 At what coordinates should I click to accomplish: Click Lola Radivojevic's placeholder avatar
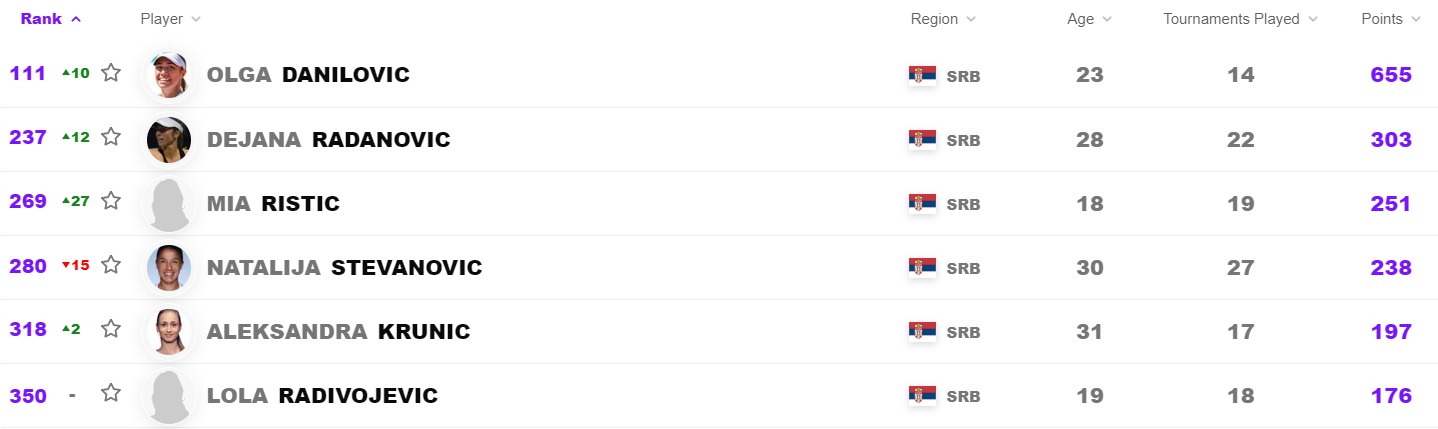click(x=168, y=395)
